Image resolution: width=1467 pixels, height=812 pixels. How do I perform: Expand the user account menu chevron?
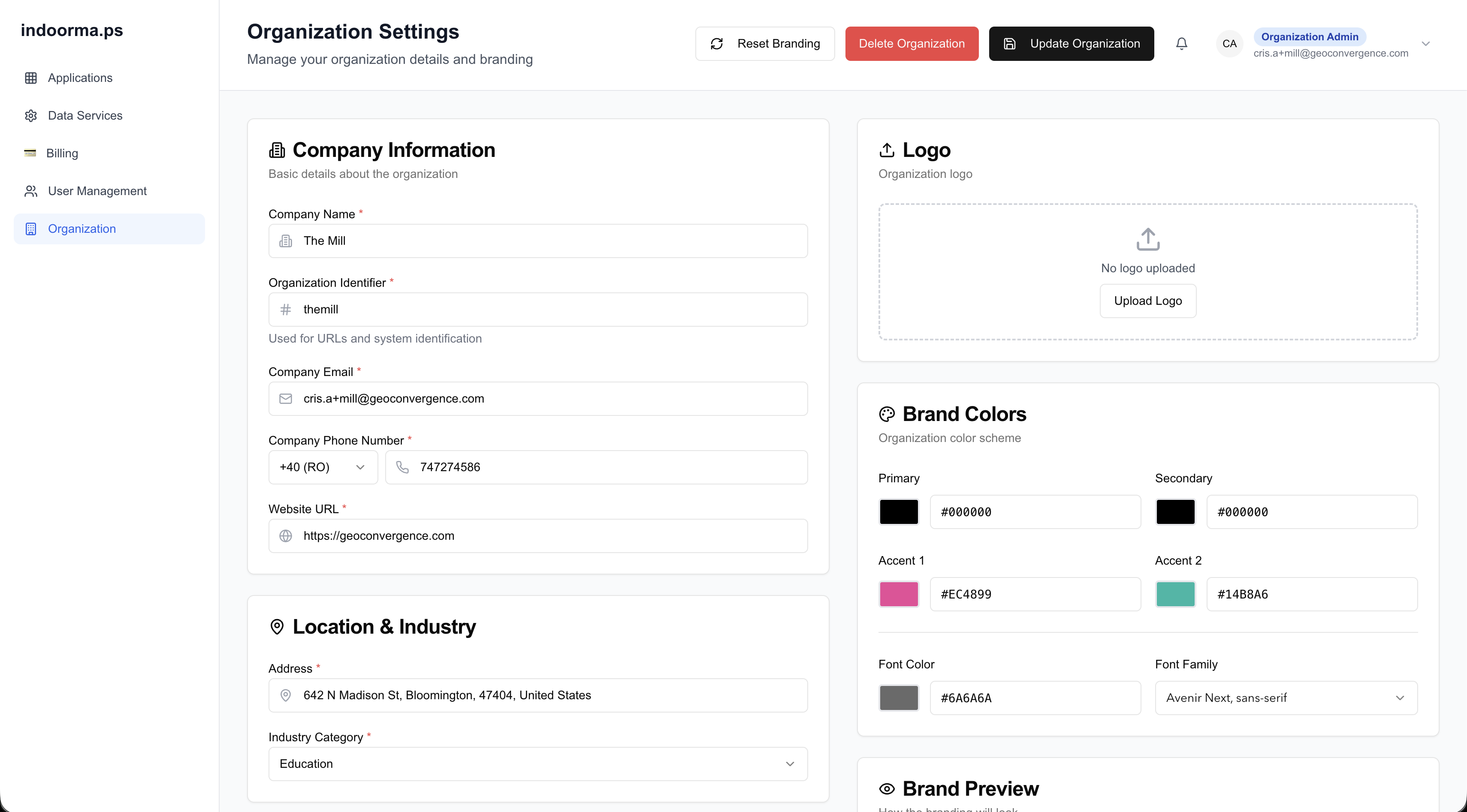[x=1426, y=44]
